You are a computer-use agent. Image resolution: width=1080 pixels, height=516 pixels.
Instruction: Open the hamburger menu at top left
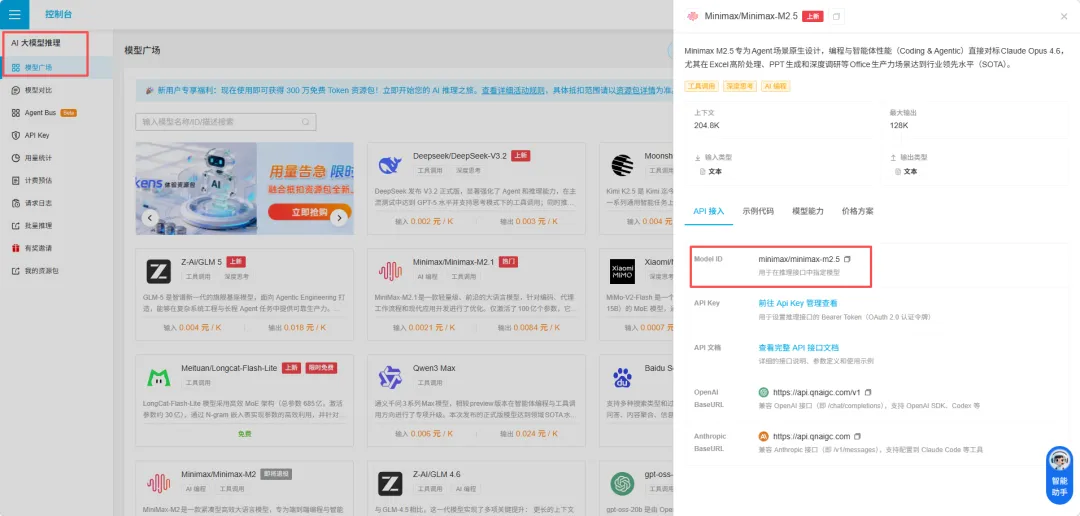(14, 14)
